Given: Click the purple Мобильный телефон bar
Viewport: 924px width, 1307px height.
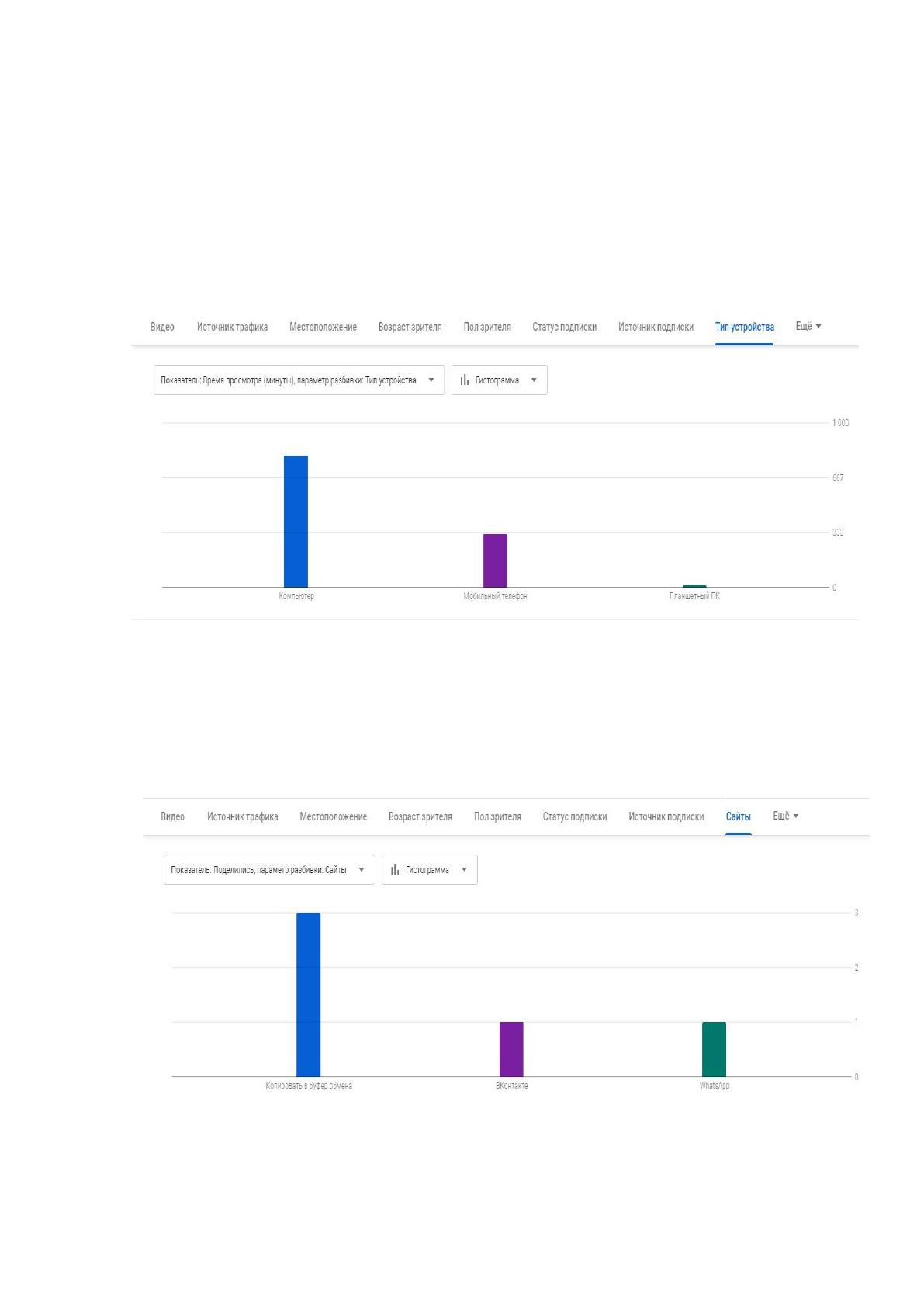Looking at the screenshot, I should pos(495,560).
